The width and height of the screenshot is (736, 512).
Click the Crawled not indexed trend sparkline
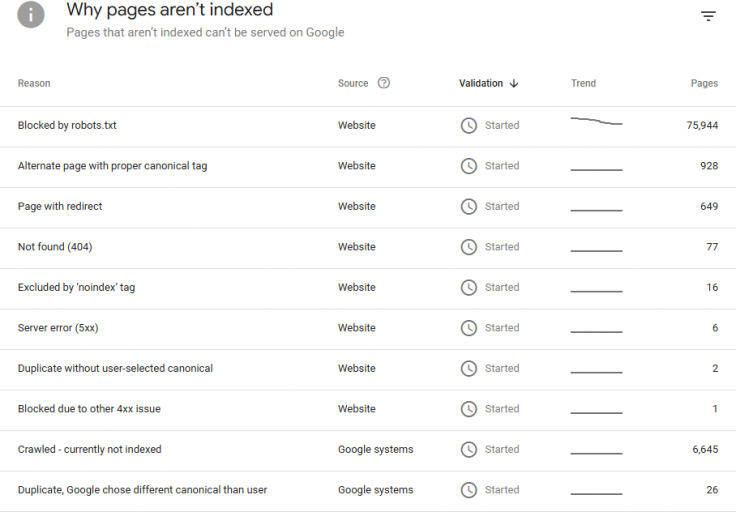click(x=597, y=453)
